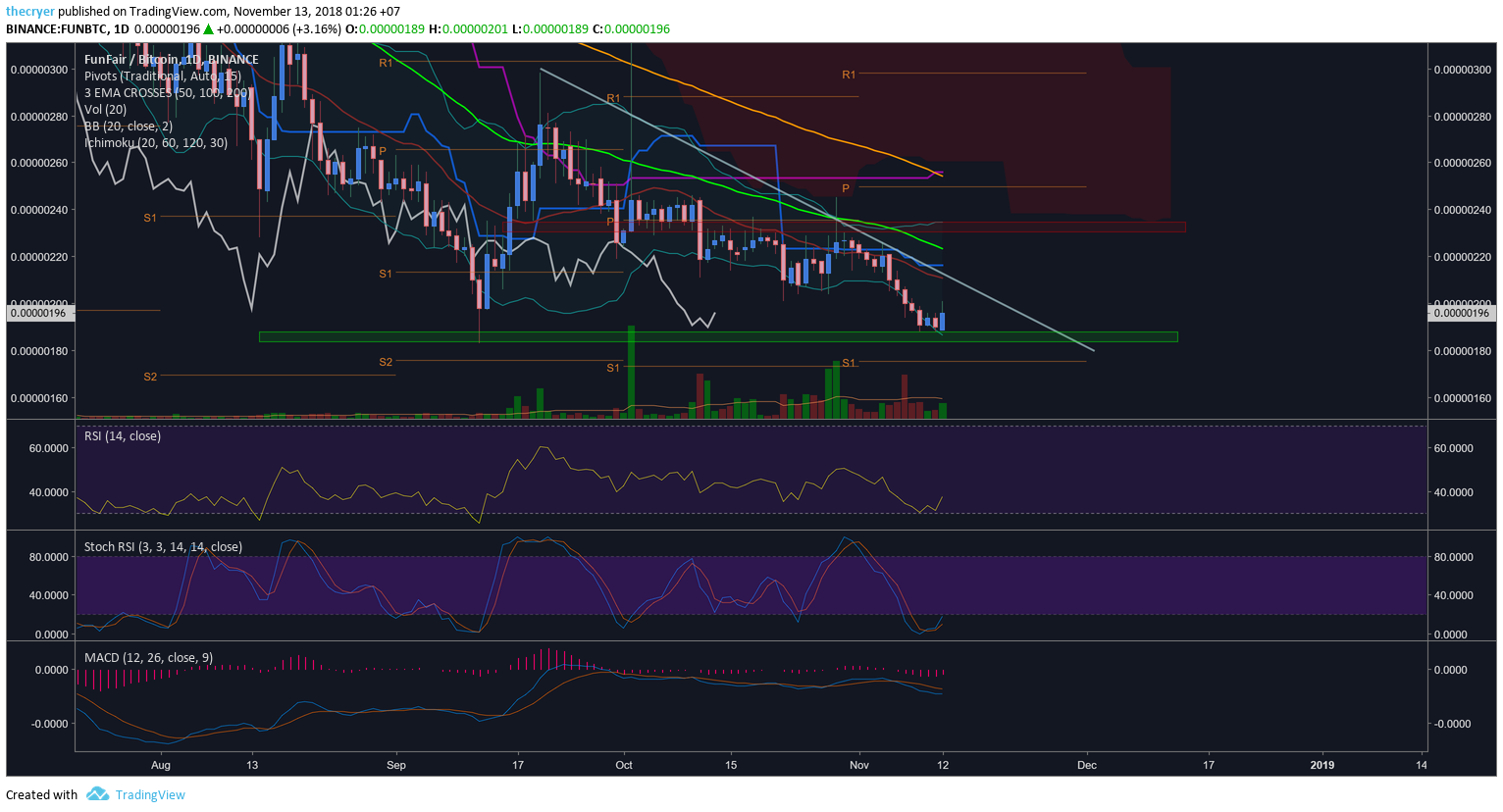Click the 2019 label on time axis
Viewport: 1503px width, 812px height.
pyautogui.click(x=1322, y=765)
